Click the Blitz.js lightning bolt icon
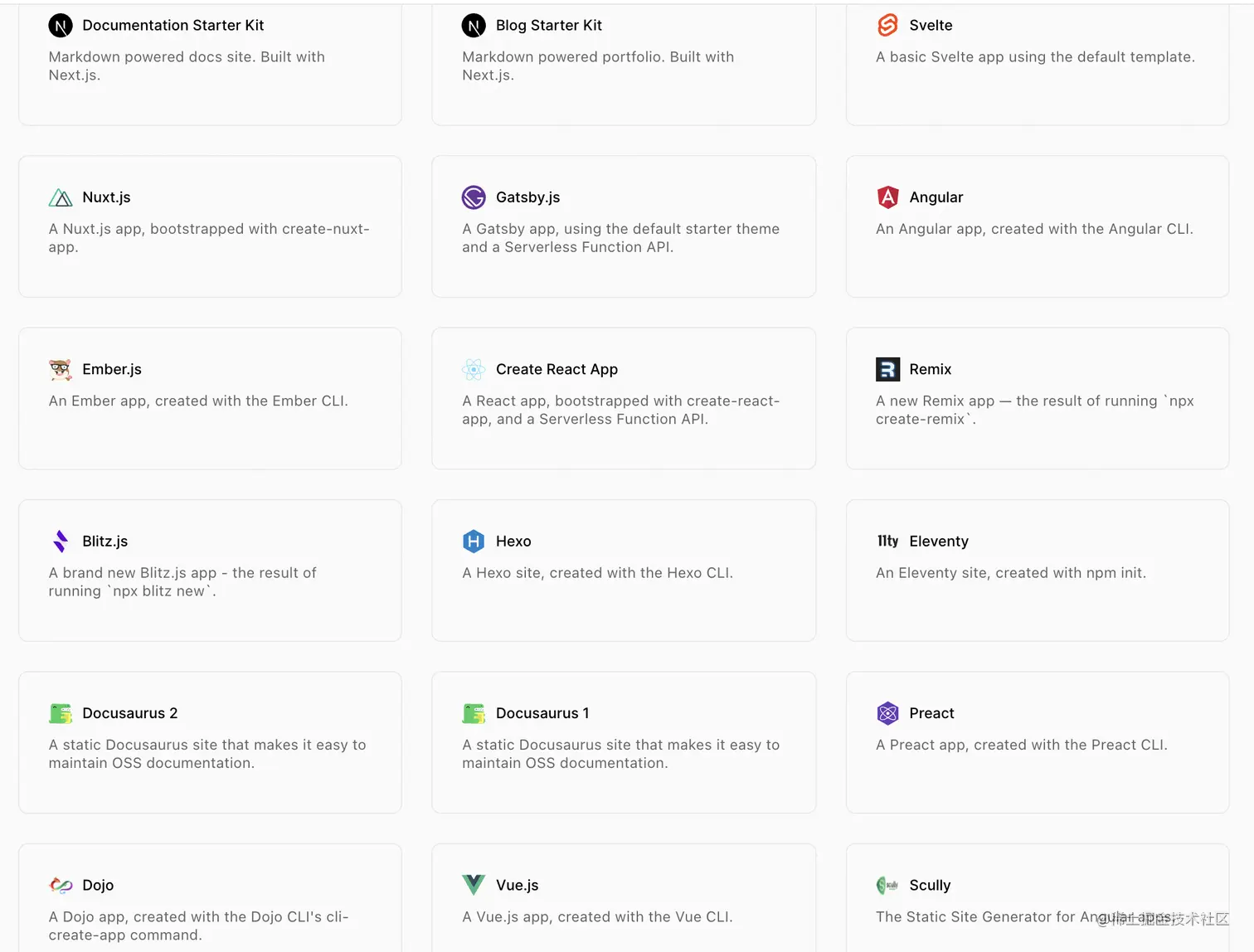Image resolution: width=1254 pixels, height=952 pixels. (61, 542)
